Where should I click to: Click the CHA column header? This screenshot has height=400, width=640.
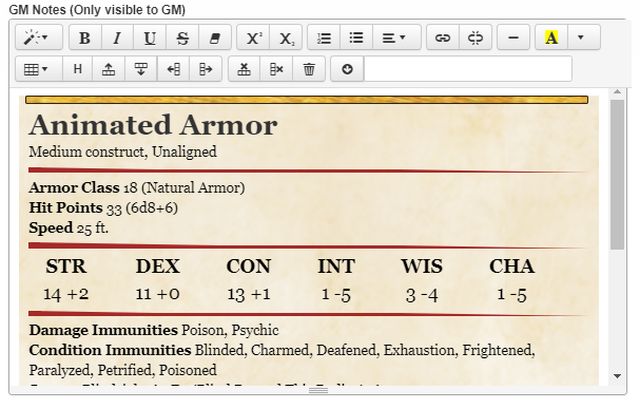click(512, 266)
